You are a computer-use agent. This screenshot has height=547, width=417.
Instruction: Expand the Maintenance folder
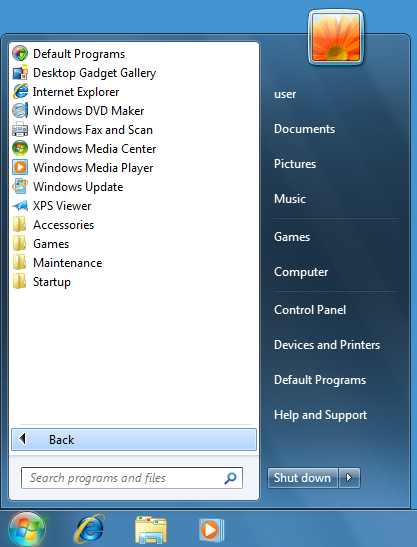(67, 263)
